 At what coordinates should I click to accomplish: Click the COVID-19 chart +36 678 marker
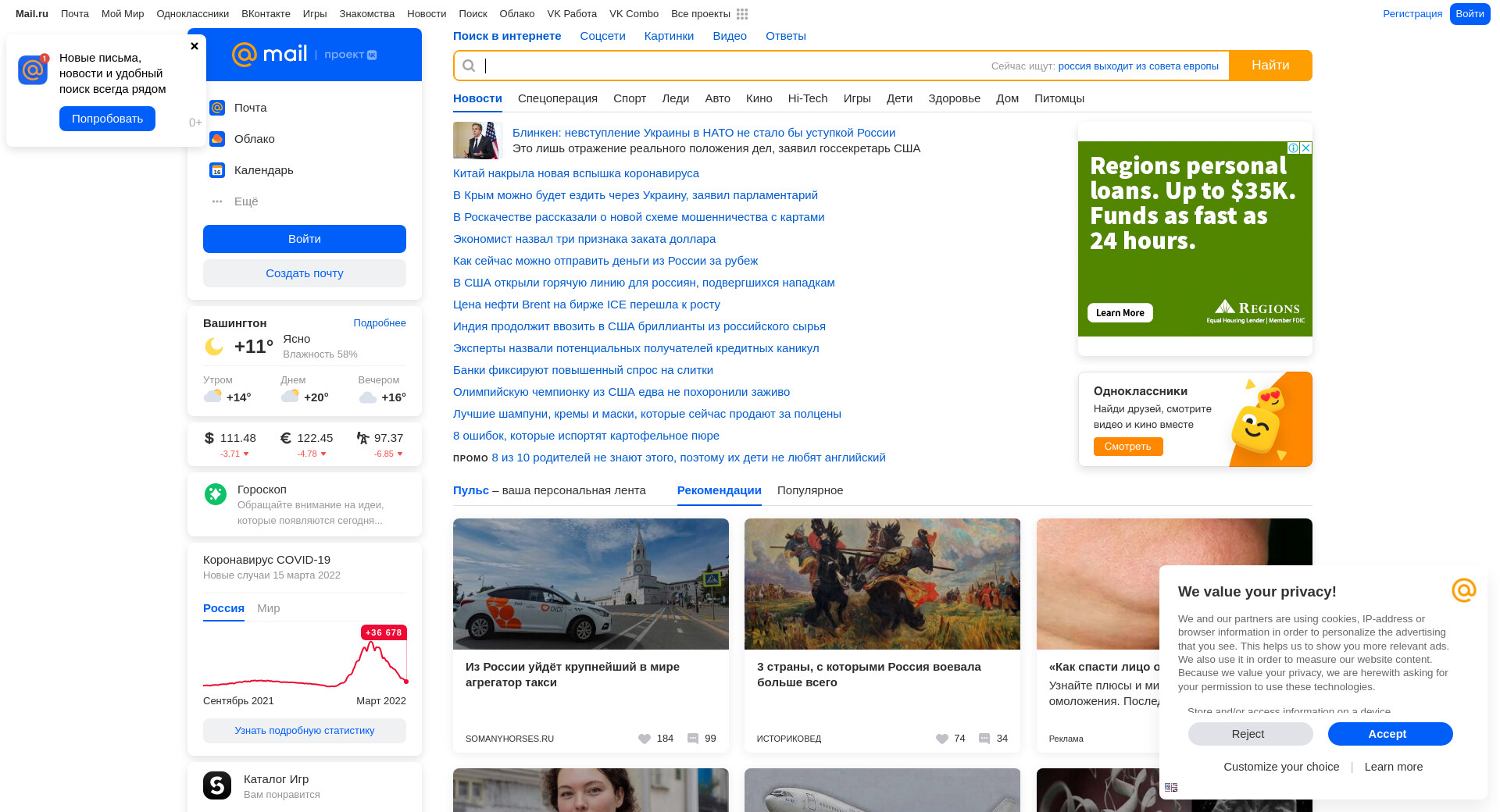point(384,632)
